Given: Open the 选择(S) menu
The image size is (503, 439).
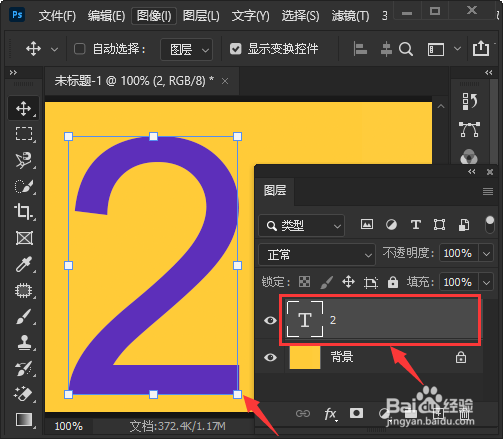Looking at the screenshot, I should [x=300, y=16].
